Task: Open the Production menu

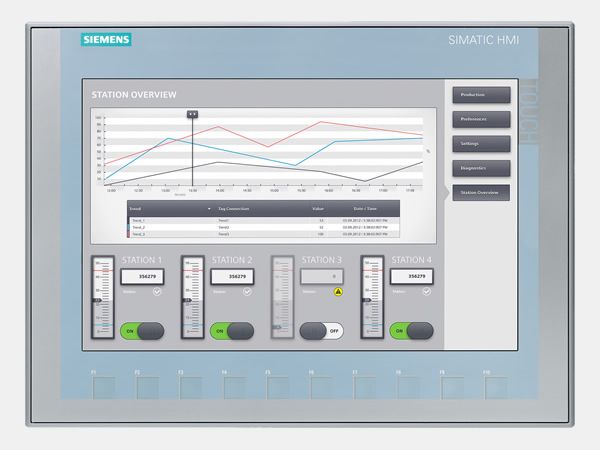Action: point(481,95)
